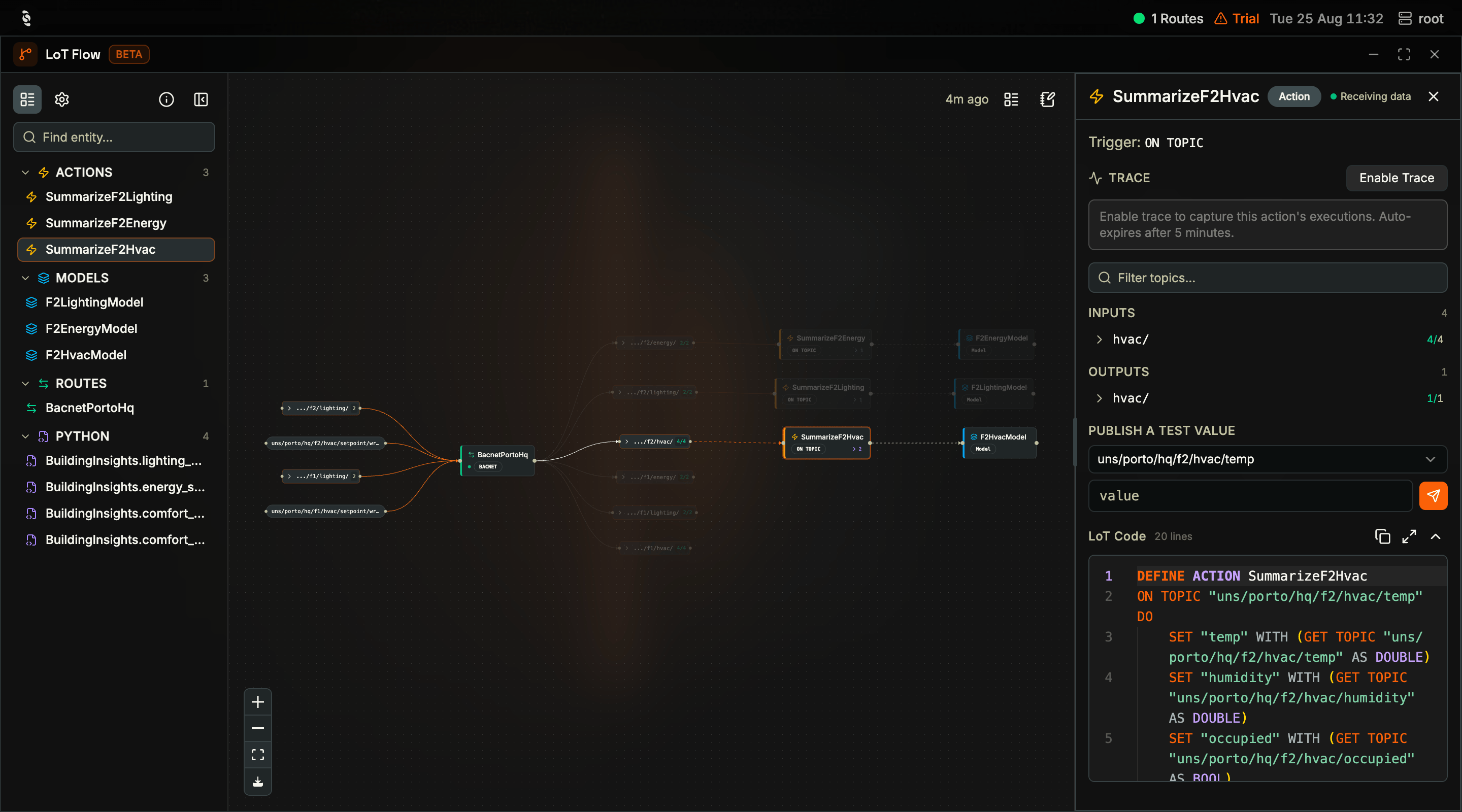Image resolution: width=1462 pixels, height=812 pixels.
Task: Select F2EnergyModel in sidebar
Action: [116, 328]
